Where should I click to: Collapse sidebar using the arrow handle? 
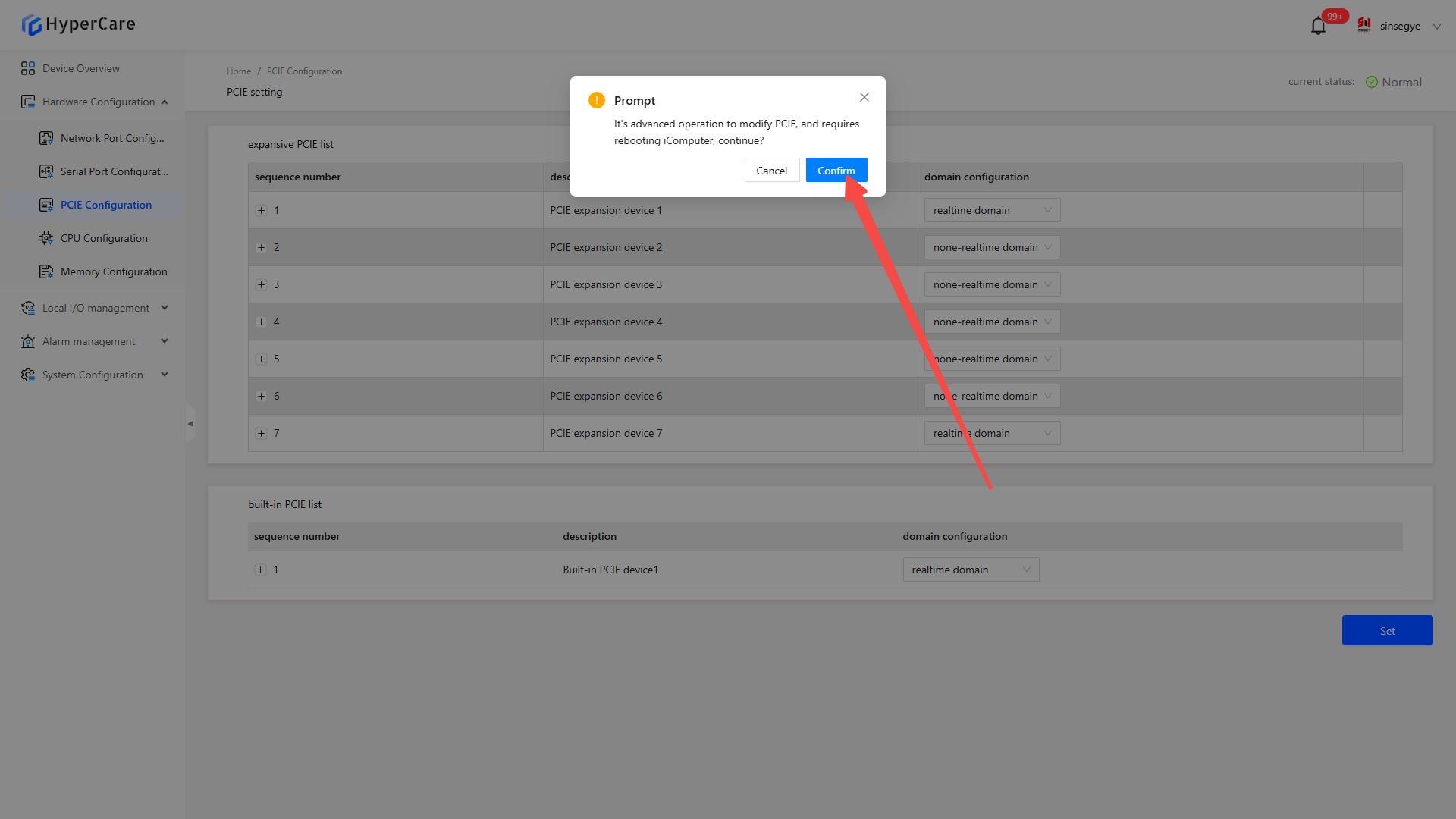(x=190, y=424)
